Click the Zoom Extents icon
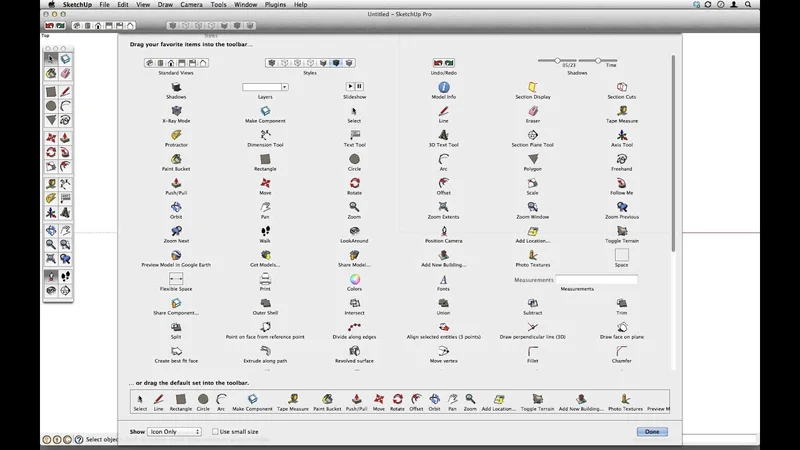800x450 pixels. 443,207
